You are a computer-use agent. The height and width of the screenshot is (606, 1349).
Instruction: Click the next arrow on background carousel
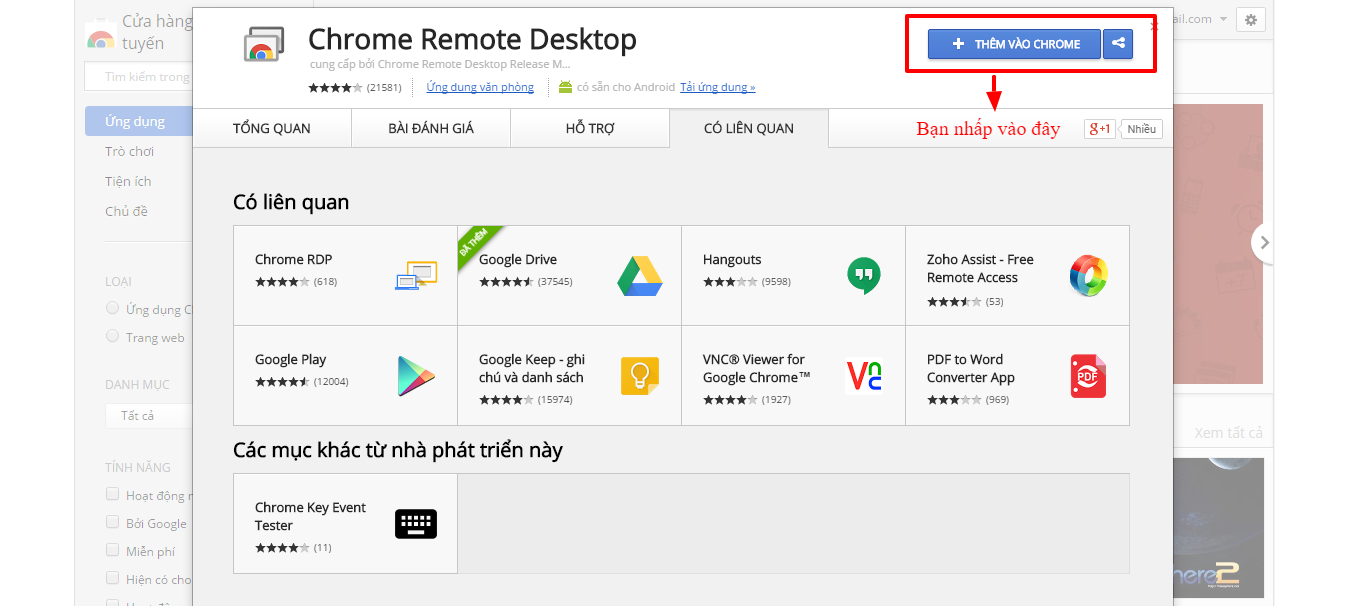(1264, 242)
